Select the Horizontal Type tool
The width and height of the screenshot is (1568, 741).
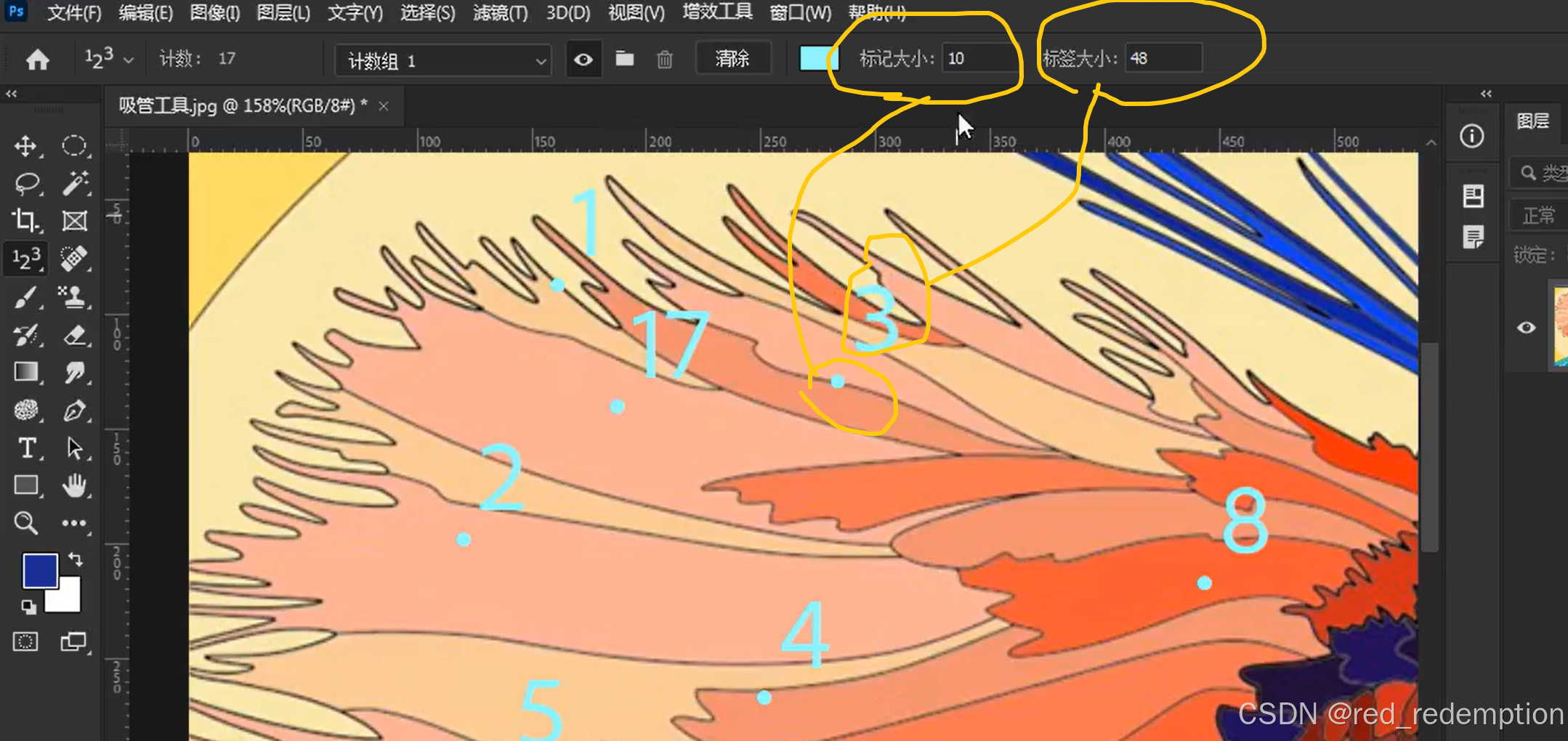click(26, 448)
